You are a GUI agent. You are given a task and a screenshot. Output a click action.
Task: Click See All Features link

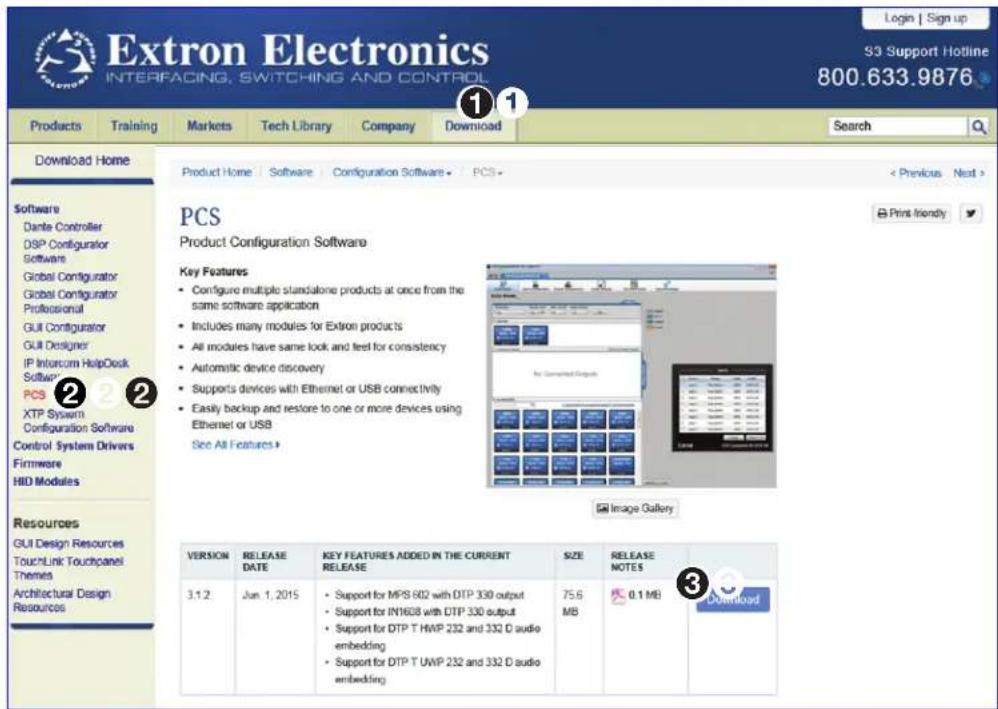[x=235, y=444]
